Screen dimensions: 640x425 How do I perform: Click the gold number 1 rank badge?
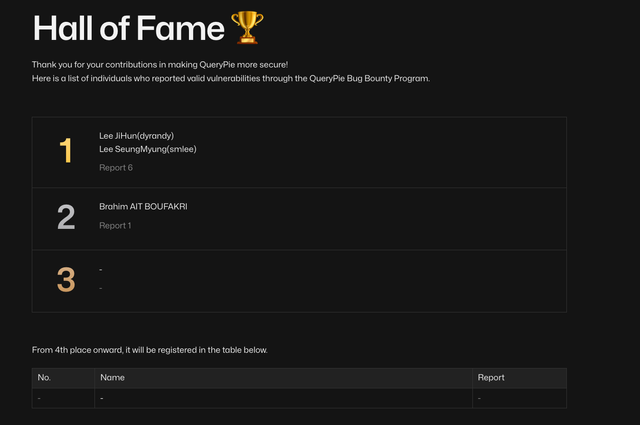(66, 151)
